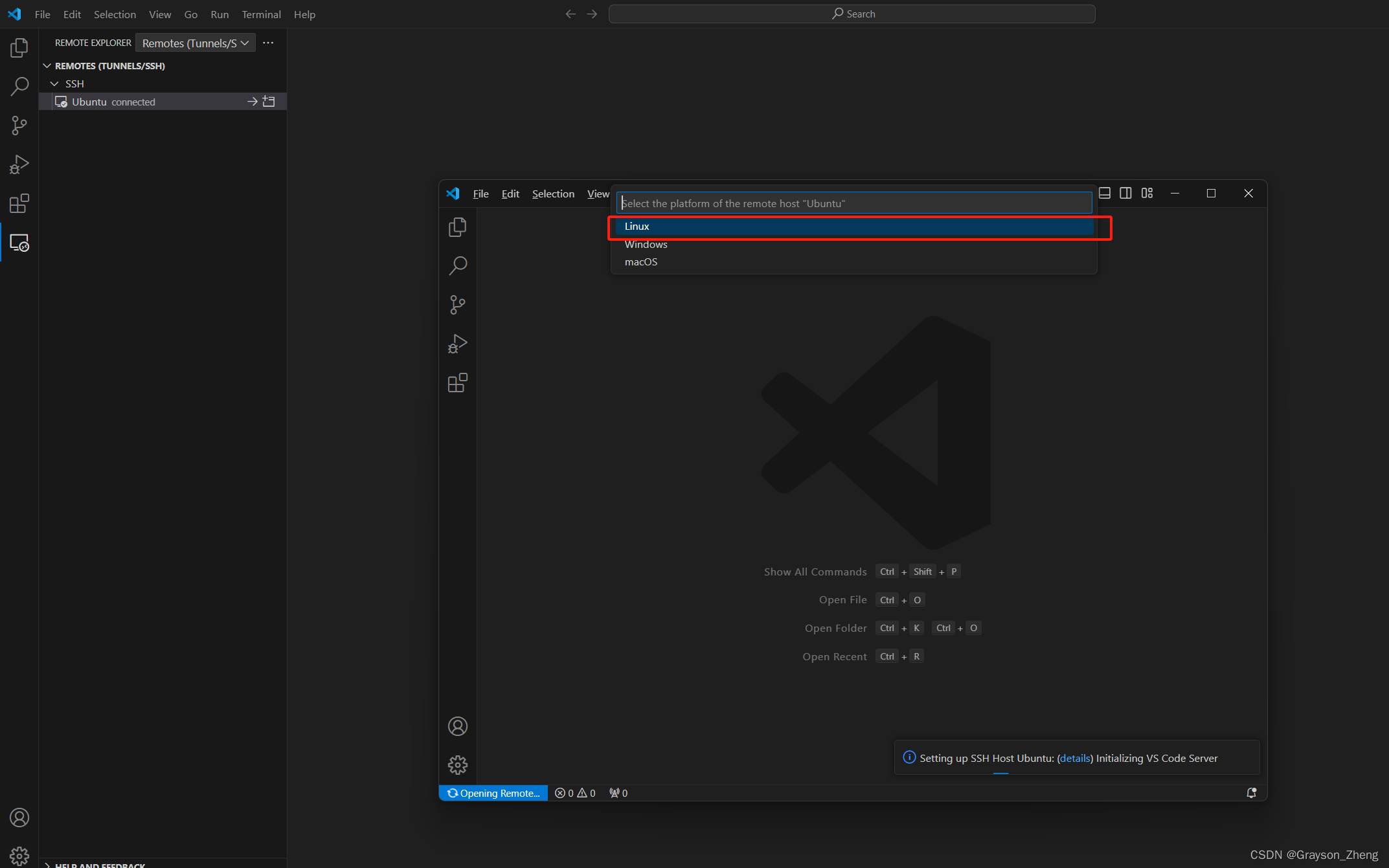Click the details link in notification
1389x868 pixels.
(1075, 758)
